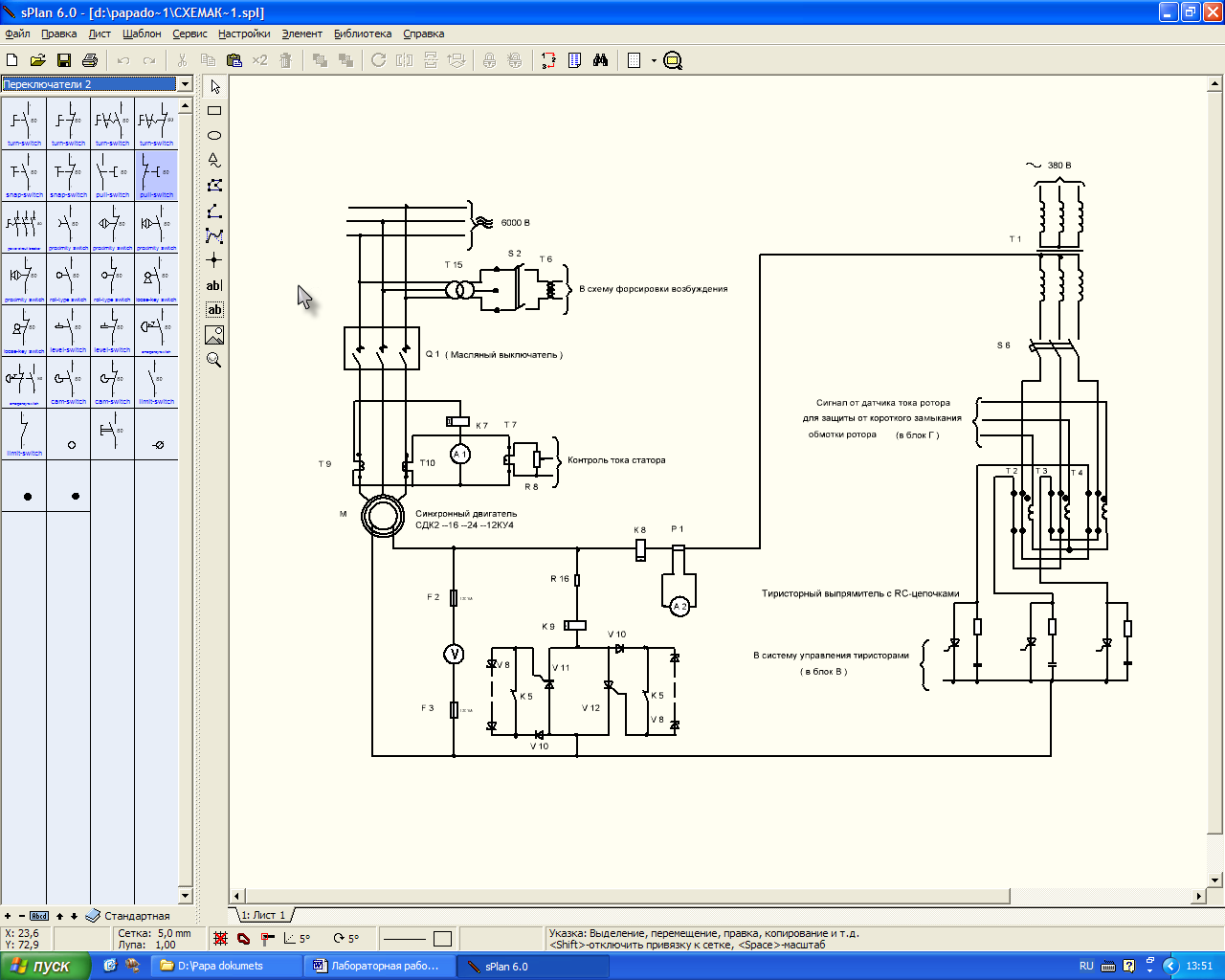
Task: Select the rectangle drawing tool
Action: coord(214,111)
